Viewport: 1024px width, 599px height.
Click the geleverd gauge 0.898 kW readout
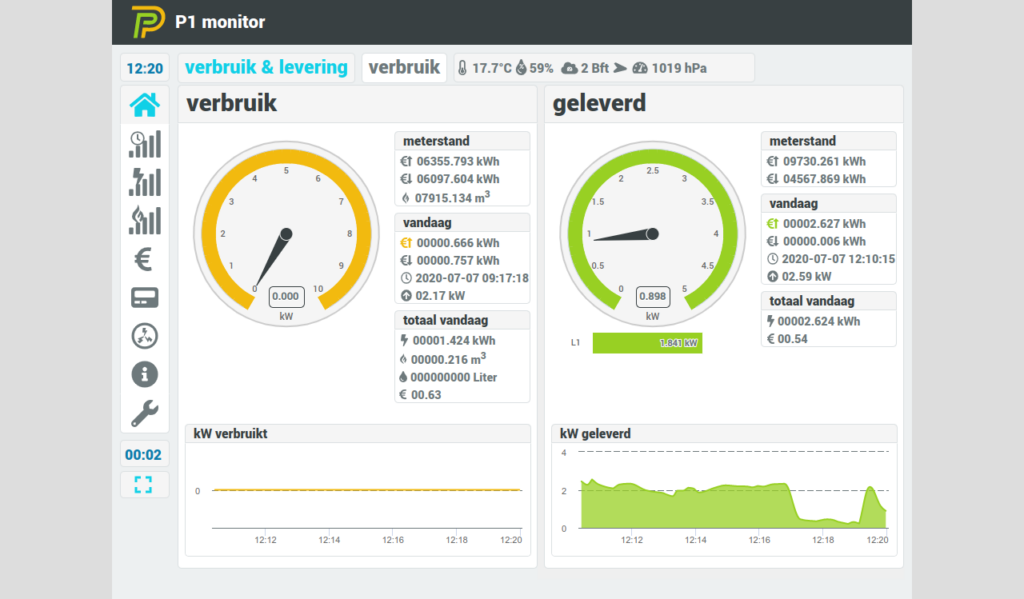point(652,297)
